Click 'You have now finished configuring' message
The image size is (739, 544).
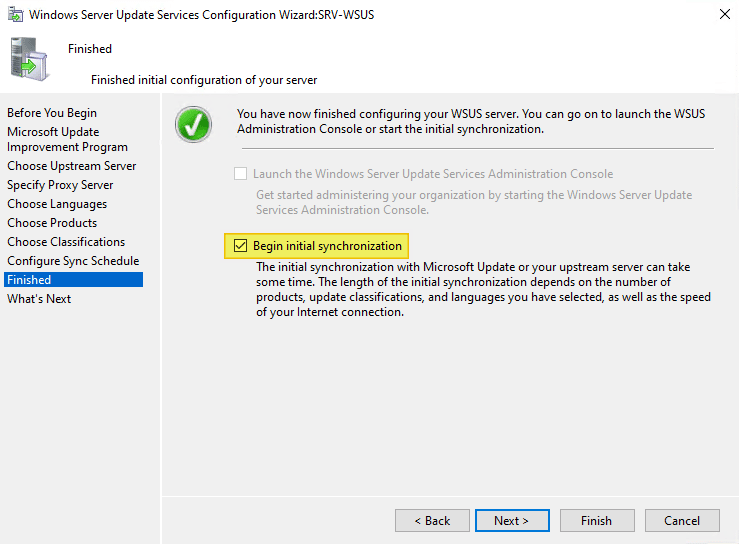(x=471, y=121)
